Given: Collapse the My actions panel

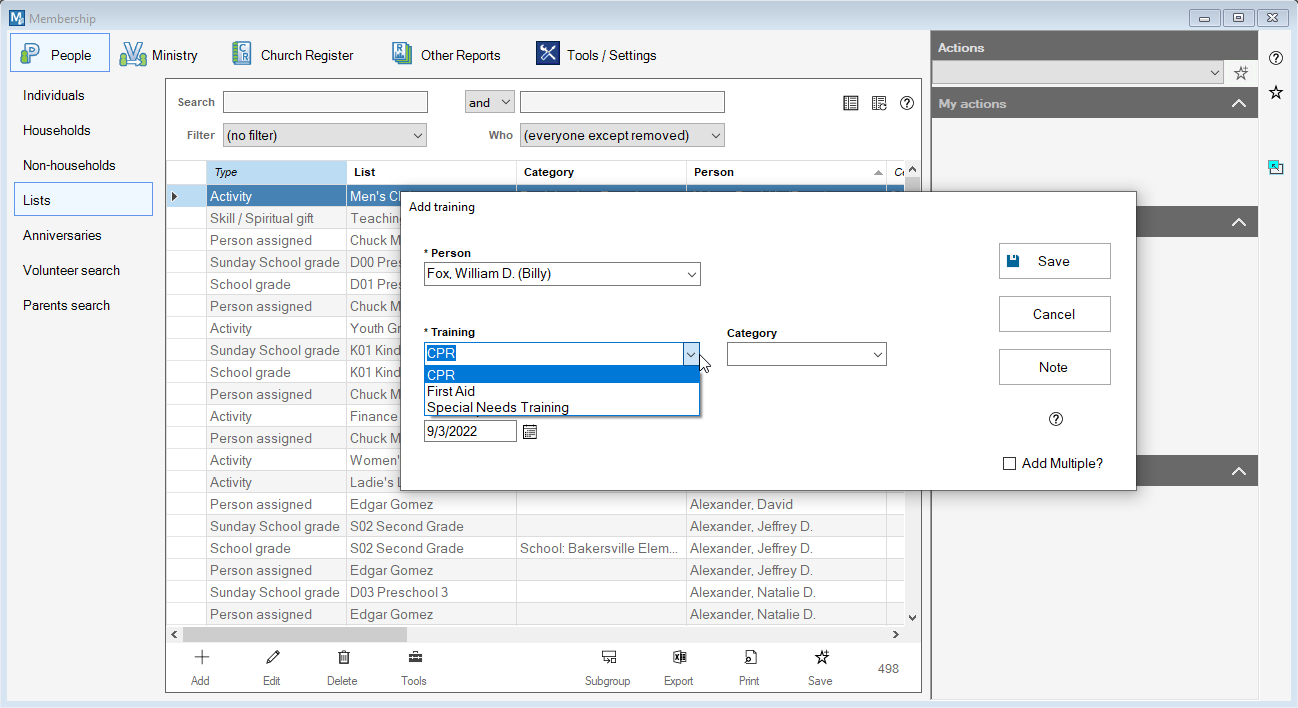Looking at the screenshot, I should (x=1239, y=104).
